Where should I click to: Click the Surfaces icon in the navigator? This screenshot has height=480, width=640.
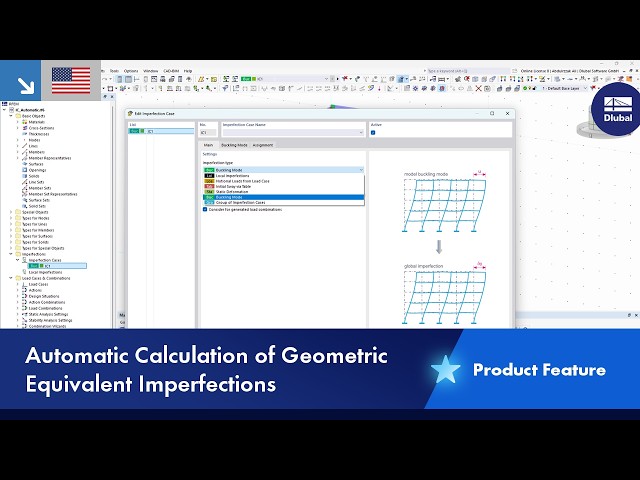click(24, 164)
